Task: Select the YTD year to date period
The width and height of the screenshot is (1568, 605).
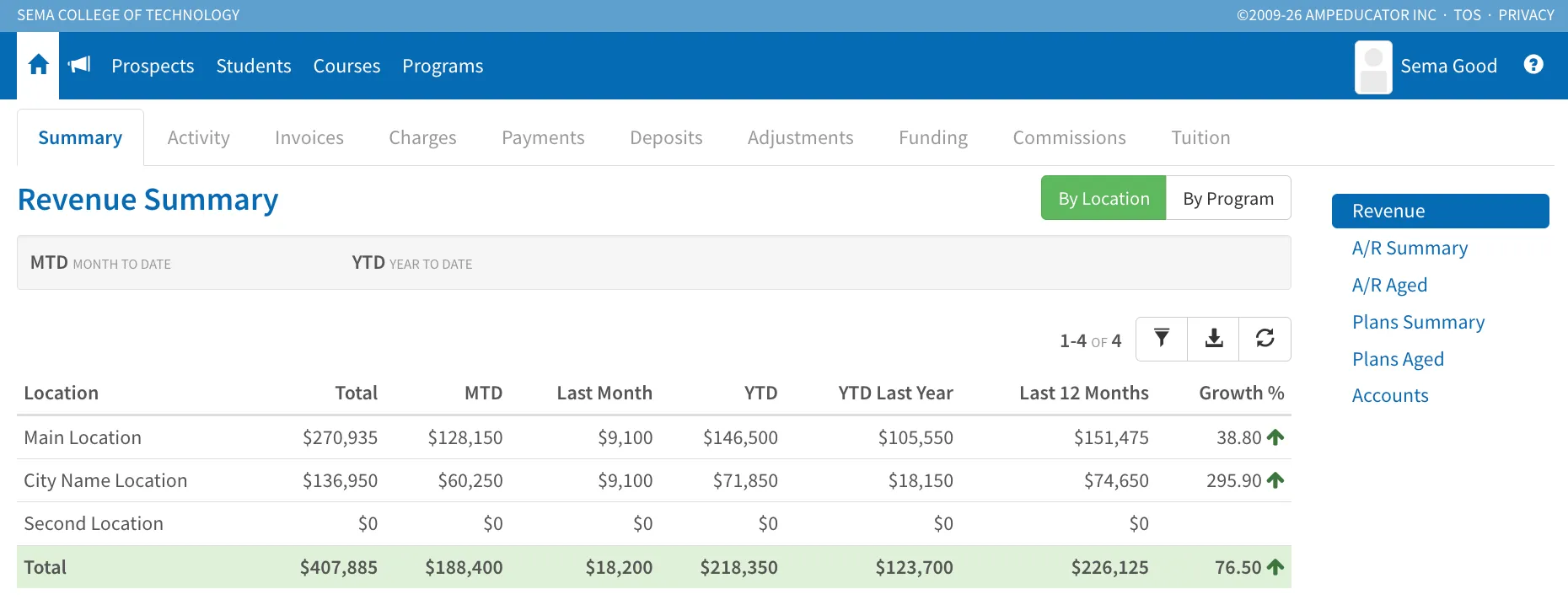Action: point(412,263)
